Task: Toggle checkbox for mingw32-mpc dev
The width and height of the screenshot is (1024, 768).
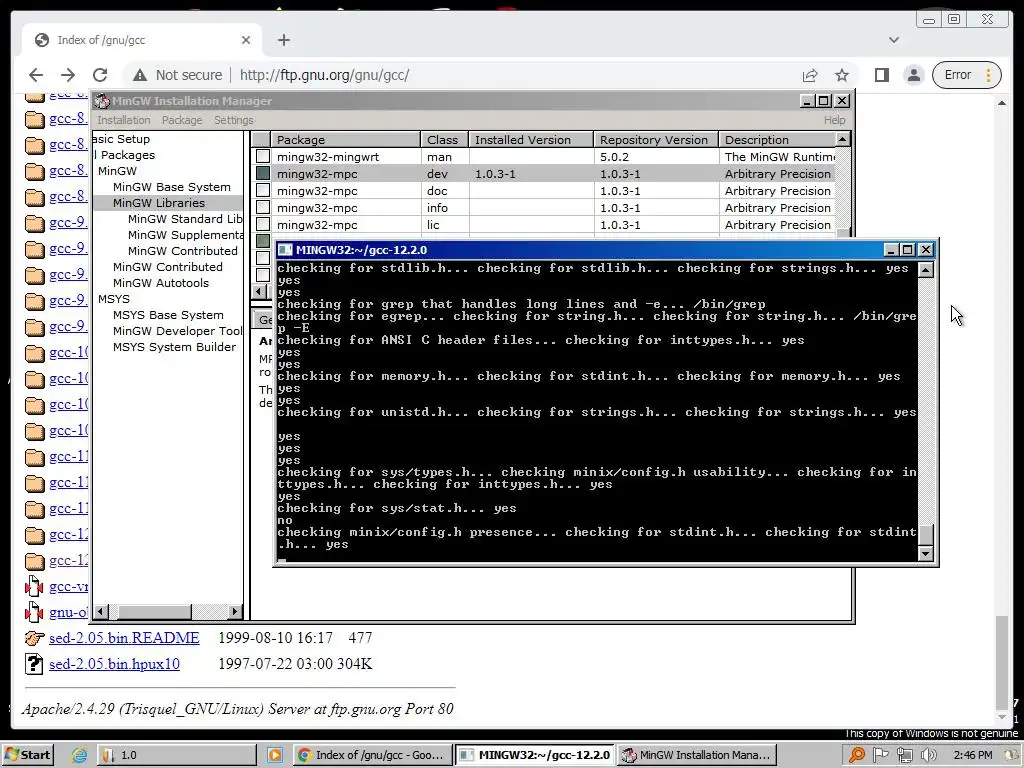Action: 263,174
